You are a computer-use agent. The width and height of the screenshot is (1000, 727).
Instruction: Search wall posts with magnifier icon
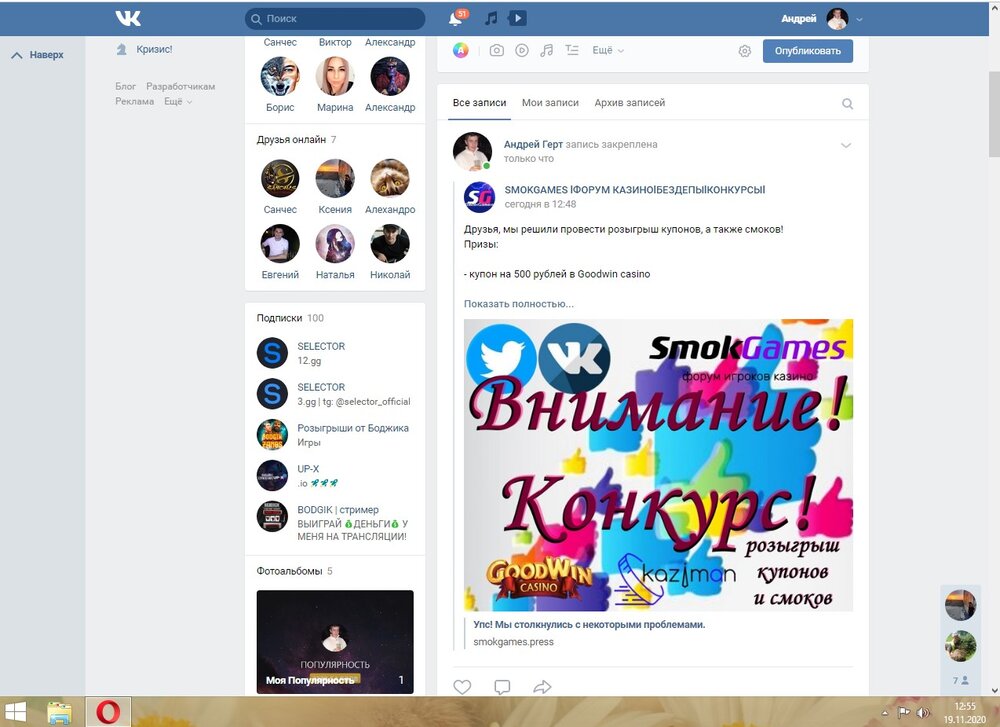(x=847, y=103)
